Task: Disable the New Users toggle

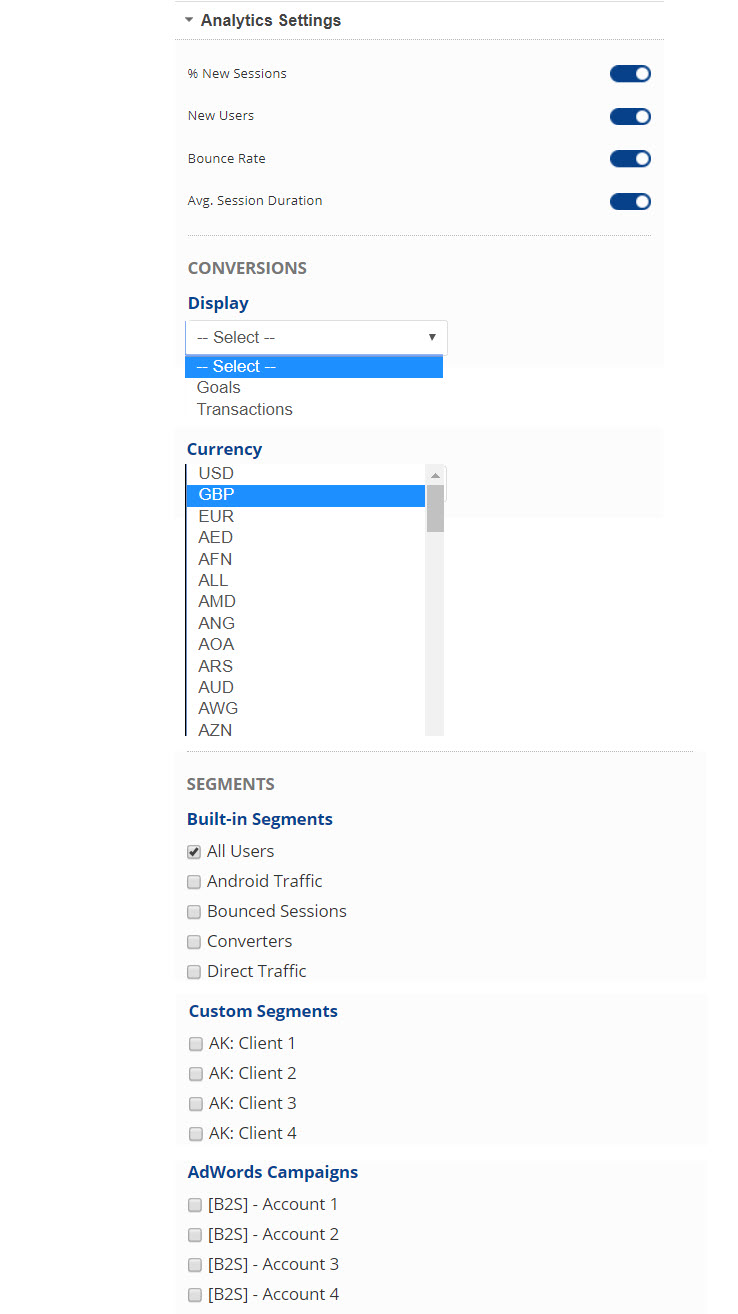Action: pyautogui.click(x=630, y=116)
